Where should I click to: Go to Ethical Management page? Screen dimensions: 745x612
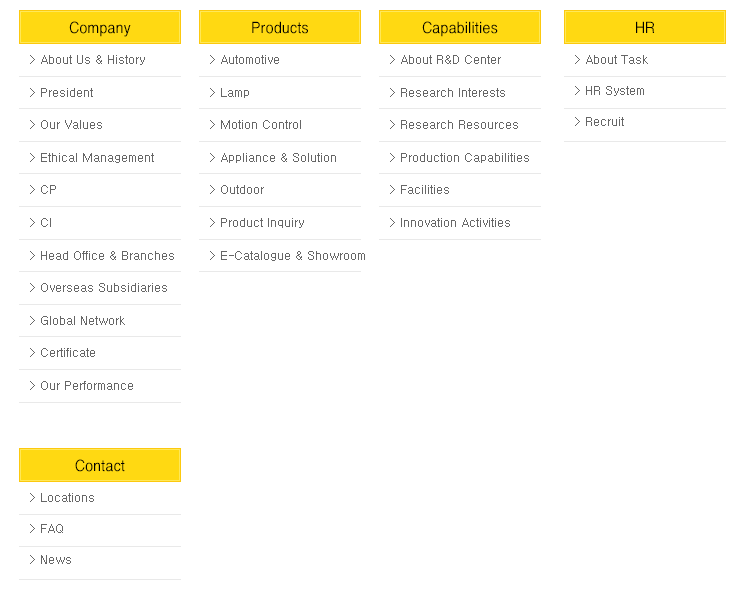pos(97,158)
